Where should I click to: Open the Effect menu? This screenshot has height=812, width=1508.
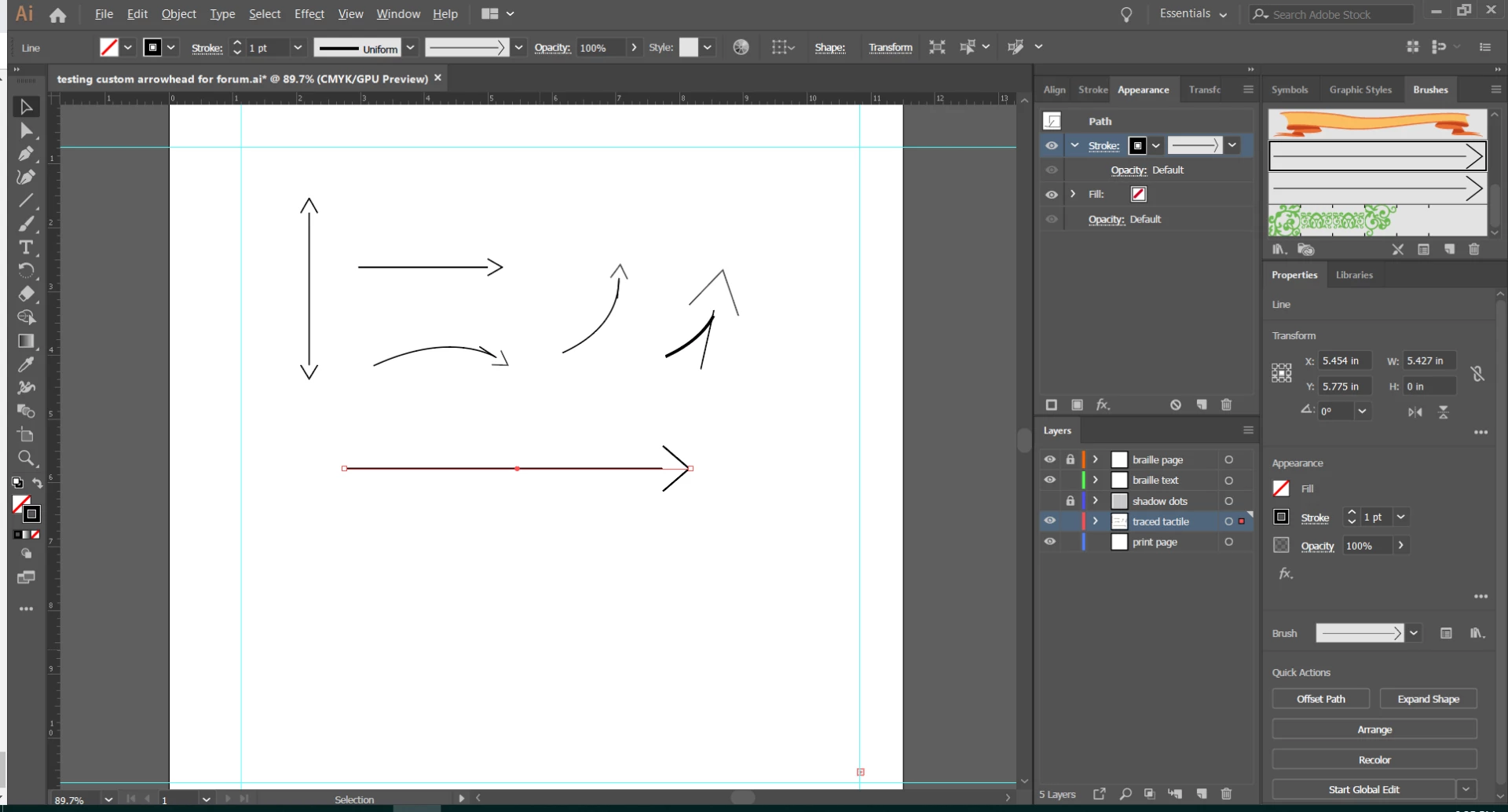[309, 14]
